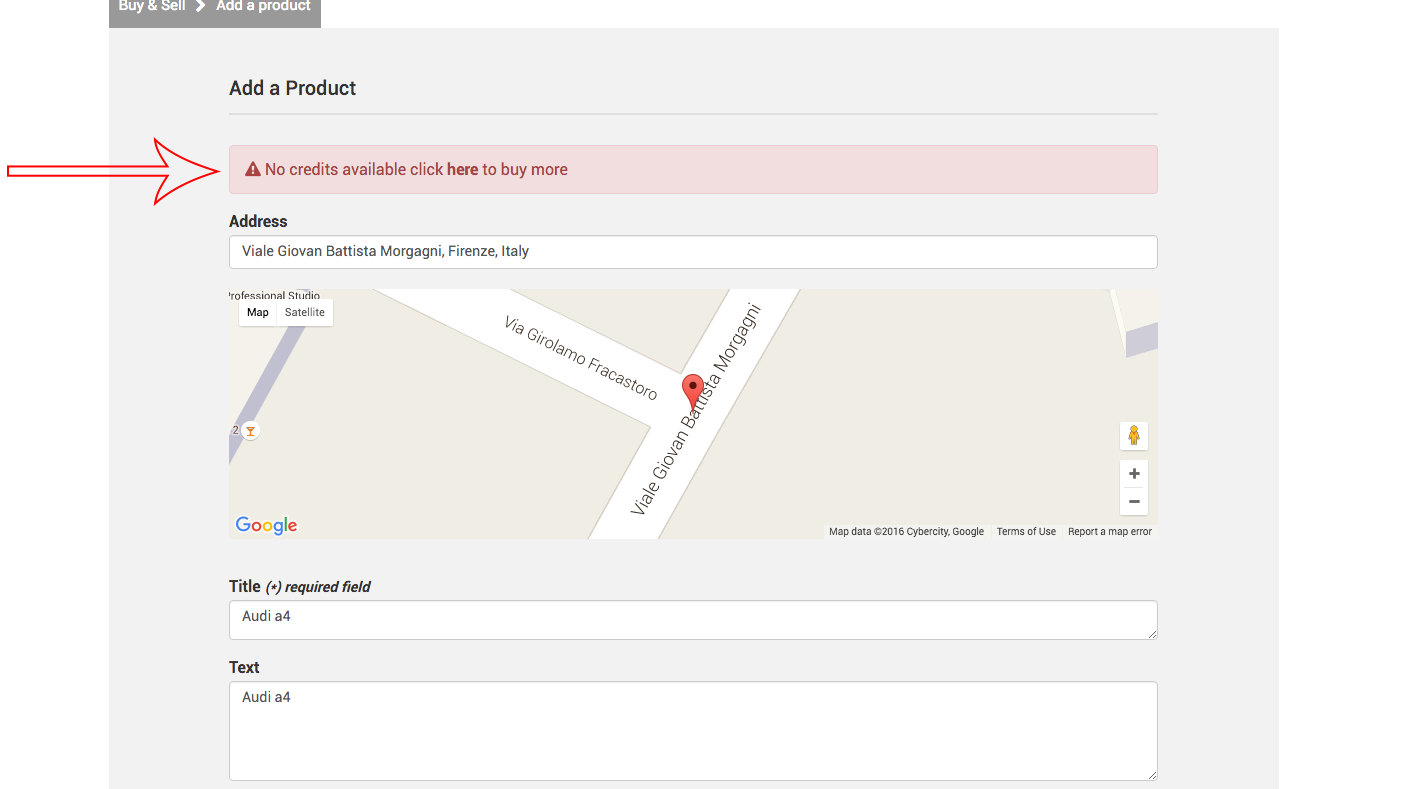The height and width of the screenshot is (789, 1402).
Task: Click inside the Text description textarea
Action: click(x=693, y=730)
